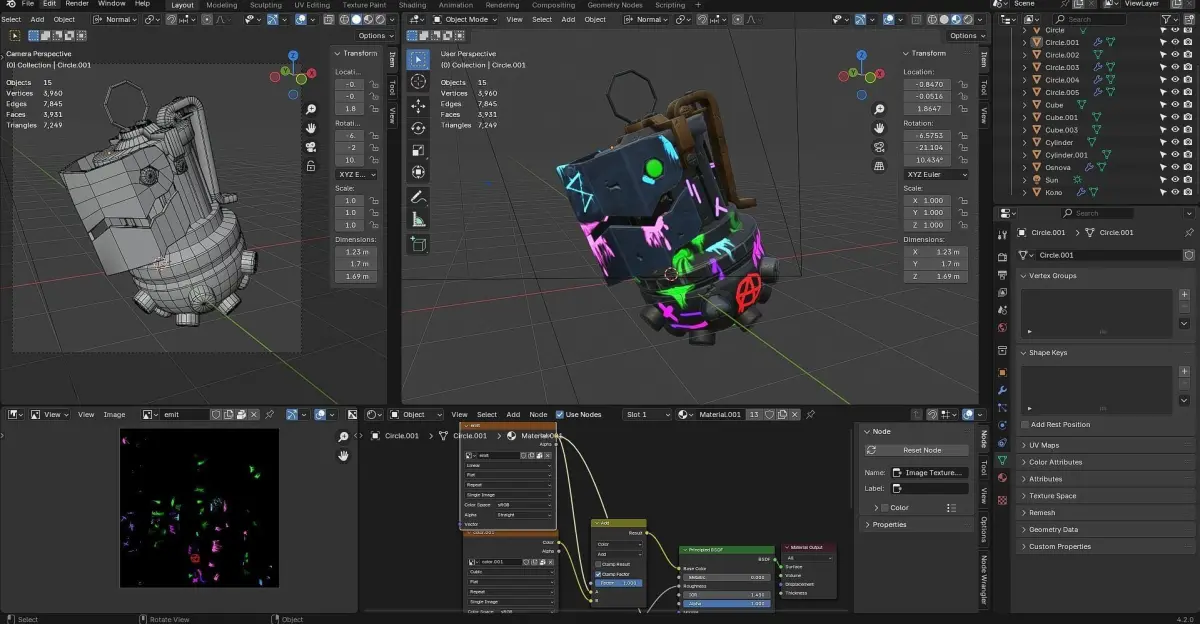Select the Add Cube tool
Image resolution: width=1200 pixels, height=624 pixels.
tap(418, 243)
